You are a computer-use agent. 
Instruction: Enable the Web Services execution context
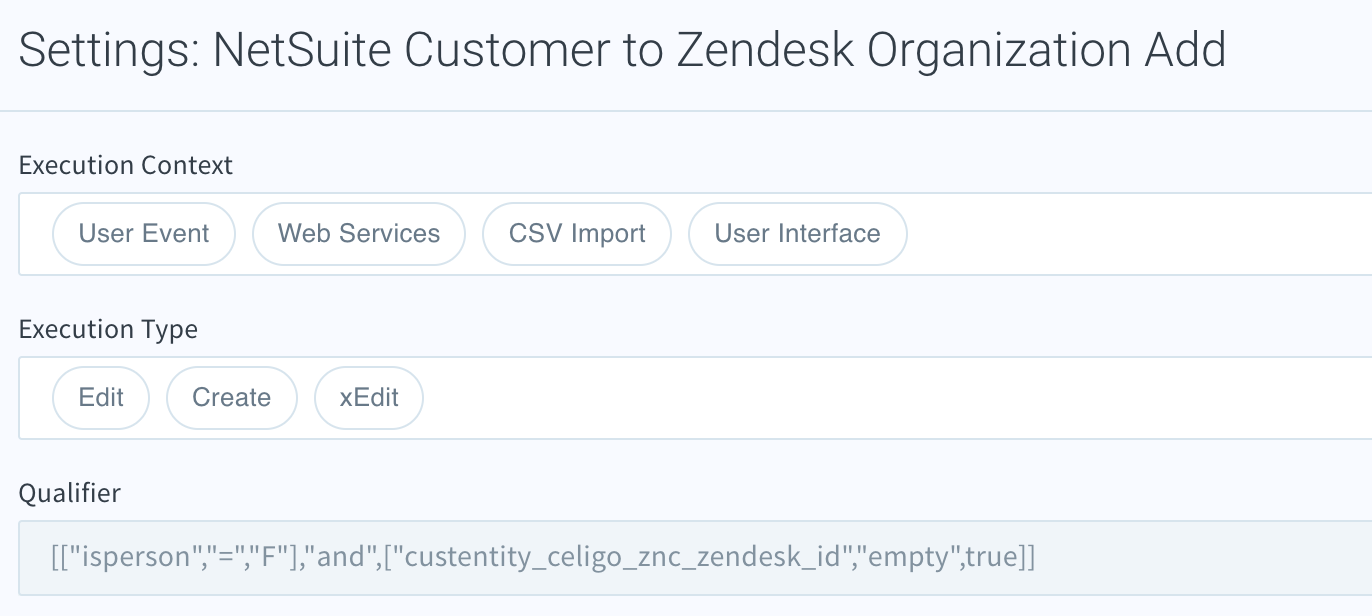pos(359,233)
